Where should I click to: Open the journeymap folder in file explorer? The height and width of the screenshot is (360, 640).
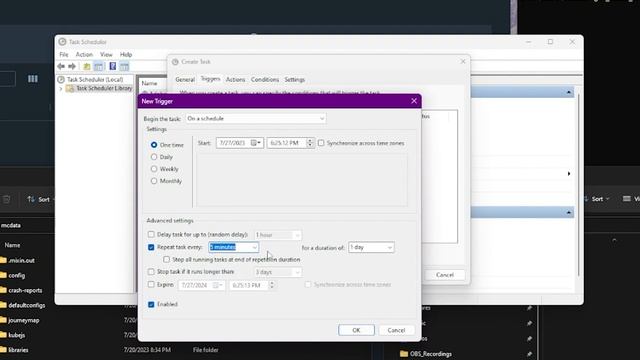click(24, 320)
